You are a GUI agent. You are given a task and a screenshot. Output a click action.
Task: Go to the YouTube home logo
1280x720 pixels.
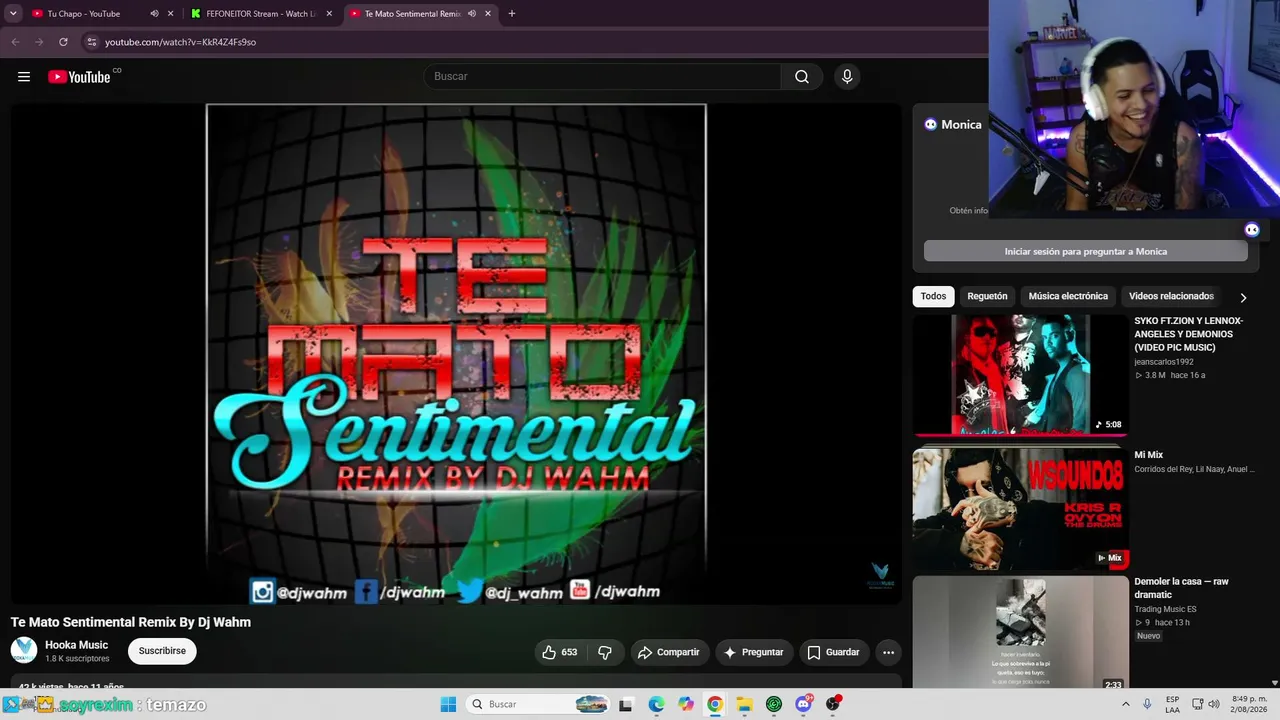tap(80, 77)
